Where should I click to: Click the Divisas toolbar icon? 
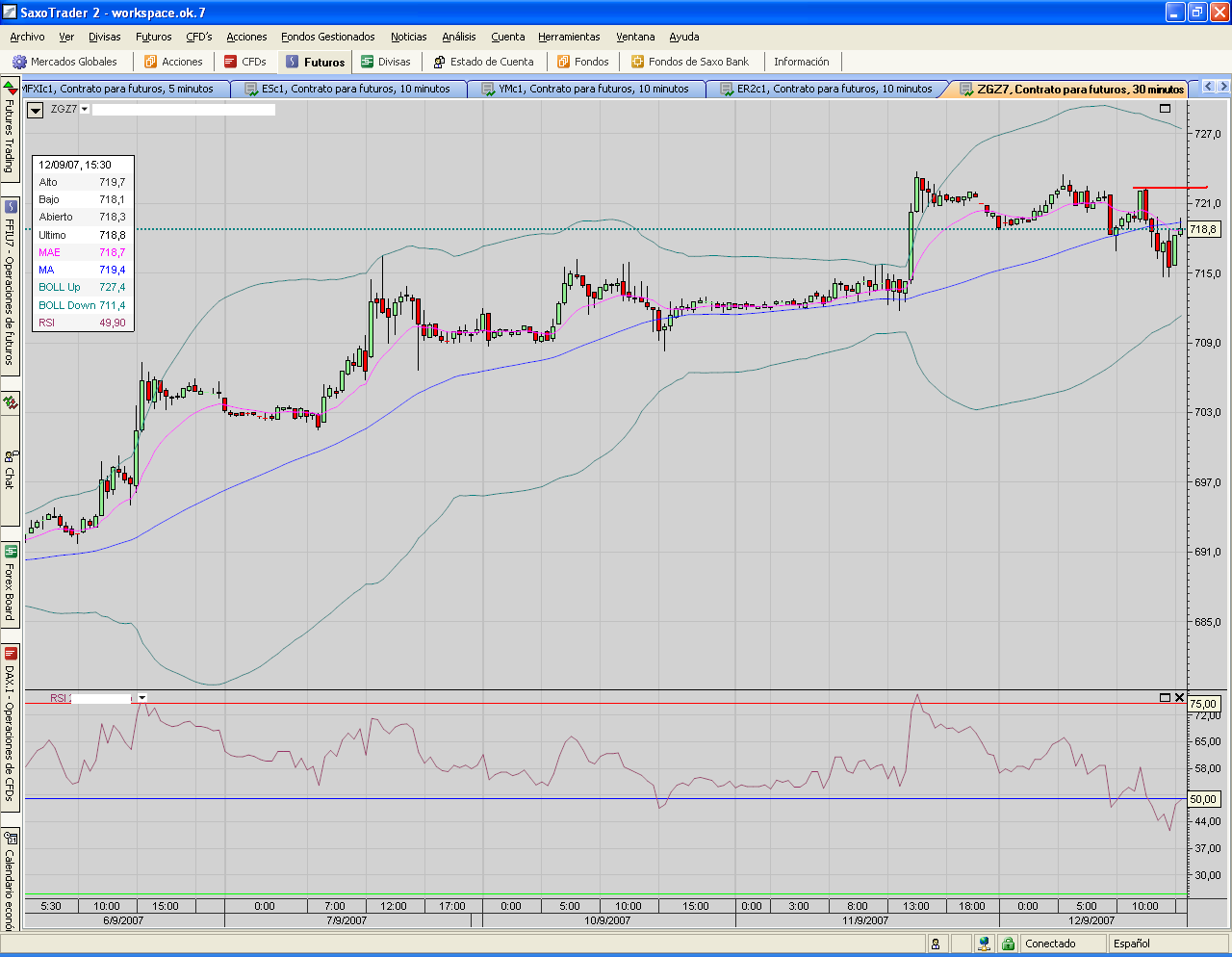pos(368,62)
